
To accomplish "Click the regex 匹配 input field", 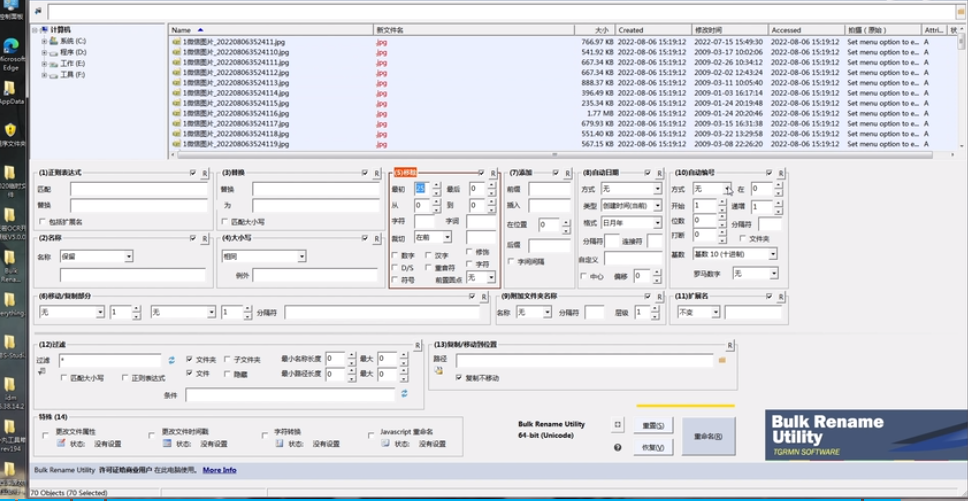I will [x=137, y=189].
